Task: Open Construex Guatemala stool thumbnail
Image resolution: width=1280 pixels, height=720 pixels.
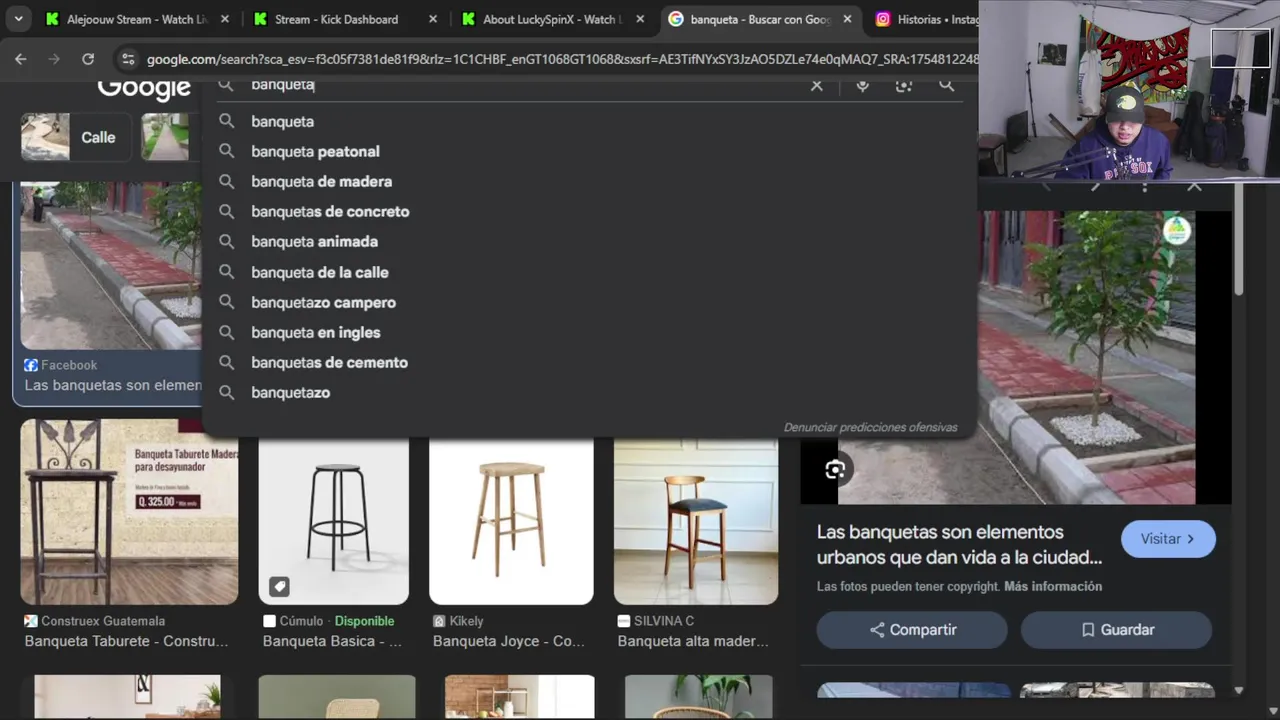Action: pyautogui.click(x=129, y=511)
